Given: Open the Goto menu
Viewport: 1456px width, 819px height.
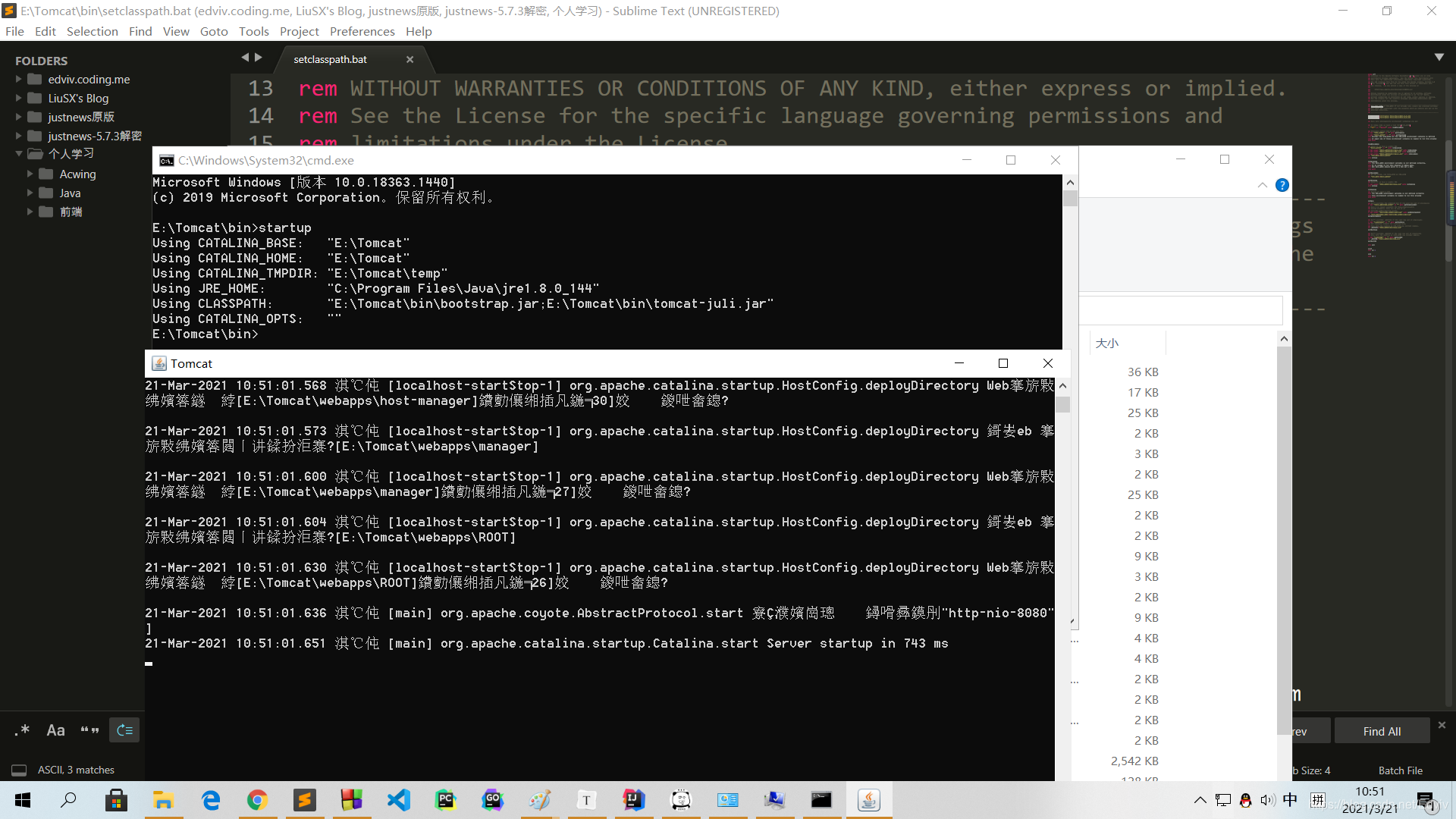Looking at the screenshot, I should click(x=214, y=31).
